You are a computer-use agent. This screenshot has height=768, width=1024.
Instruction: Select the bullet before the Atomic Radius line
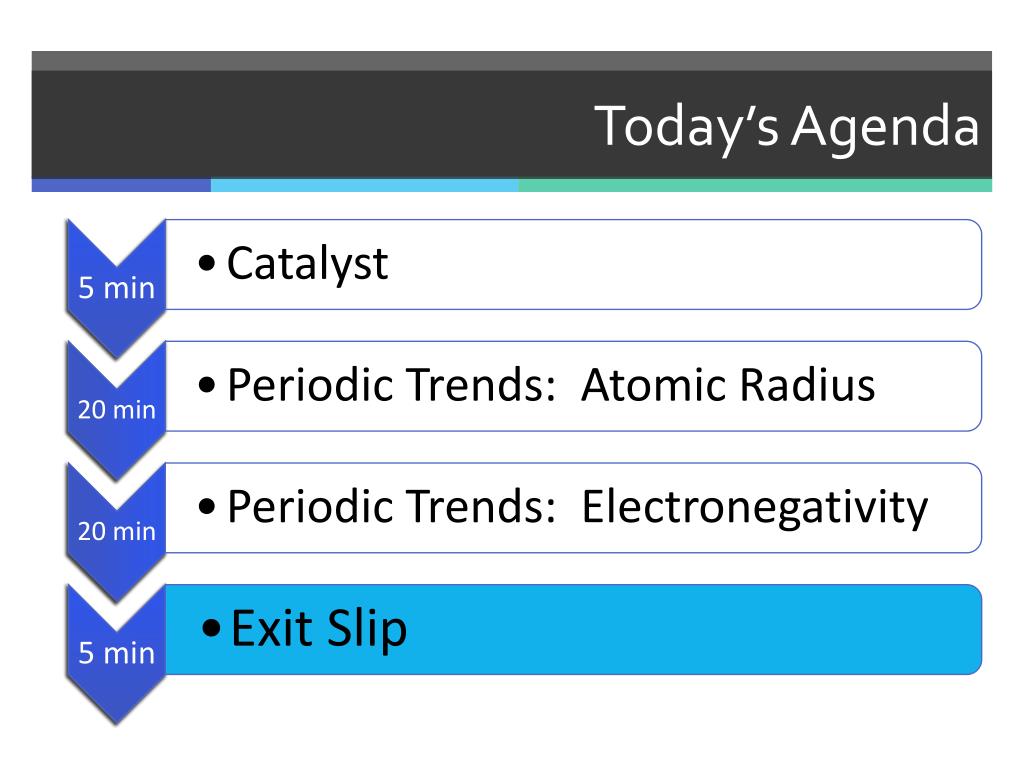tap(207, 385)
